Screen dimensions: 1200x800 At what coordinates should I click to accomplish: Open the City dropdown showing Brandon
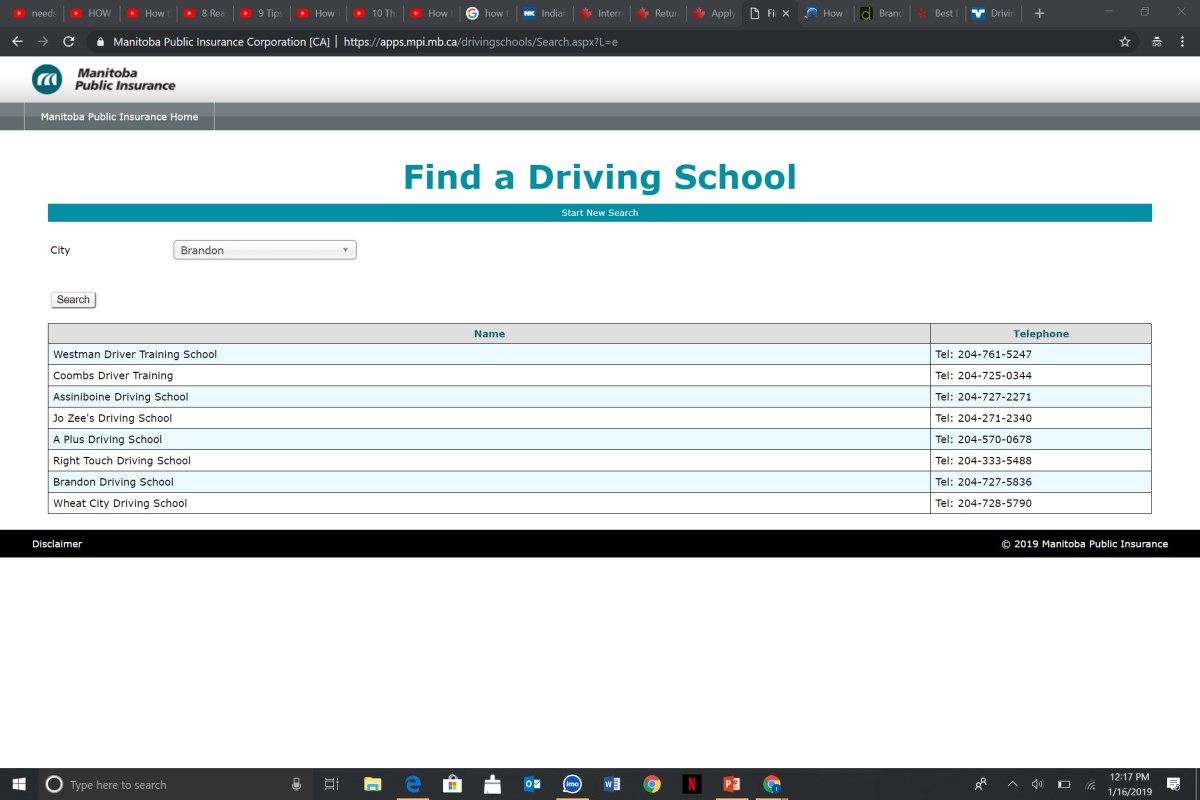click(x=265, y=250)
